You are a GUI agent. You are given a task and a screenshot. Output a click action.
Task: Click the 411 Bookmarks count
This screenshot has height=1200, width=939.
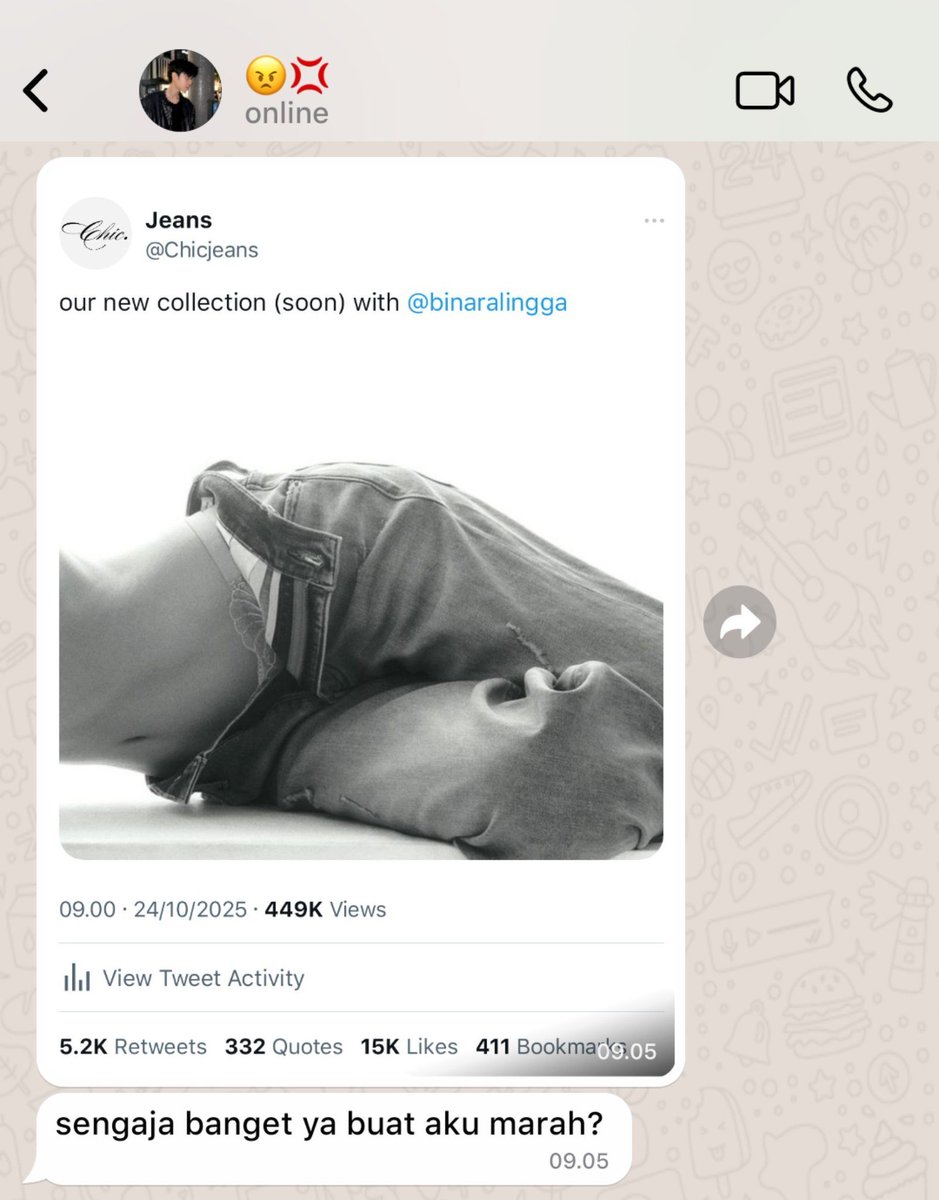(550, 1047)
